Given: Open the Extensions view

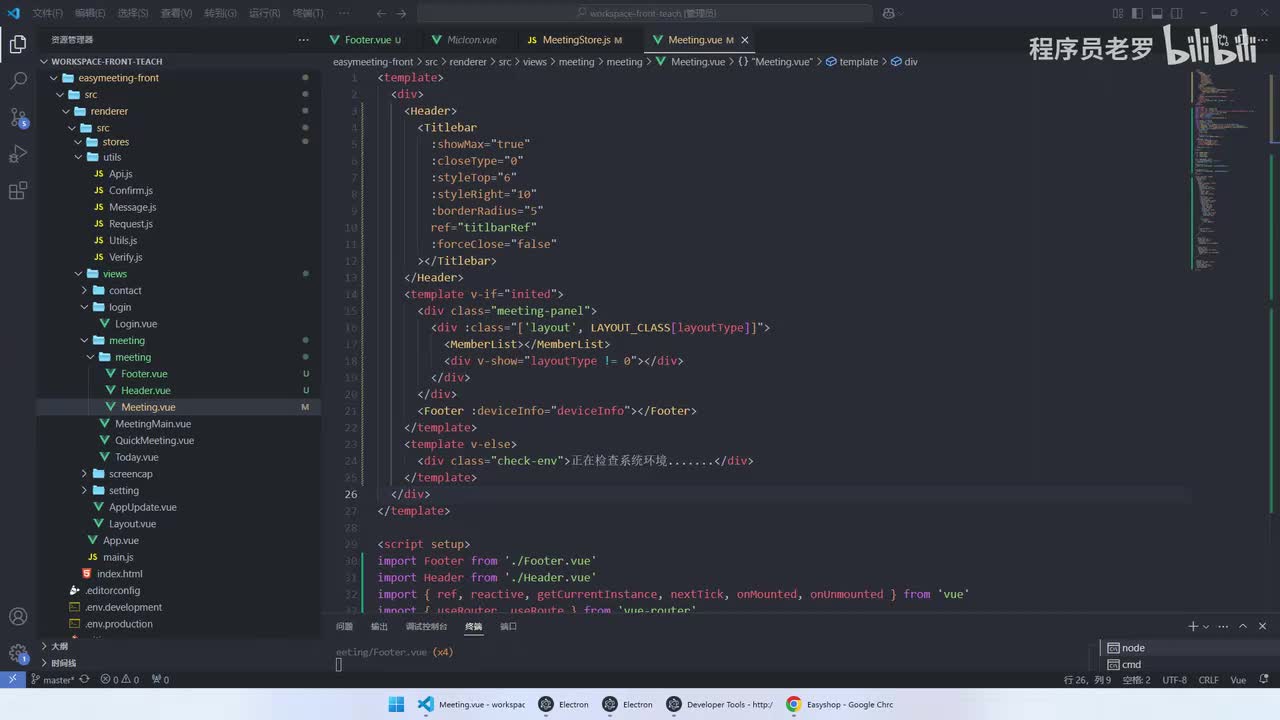Looking at the screenshot, I should coord(18,191).
